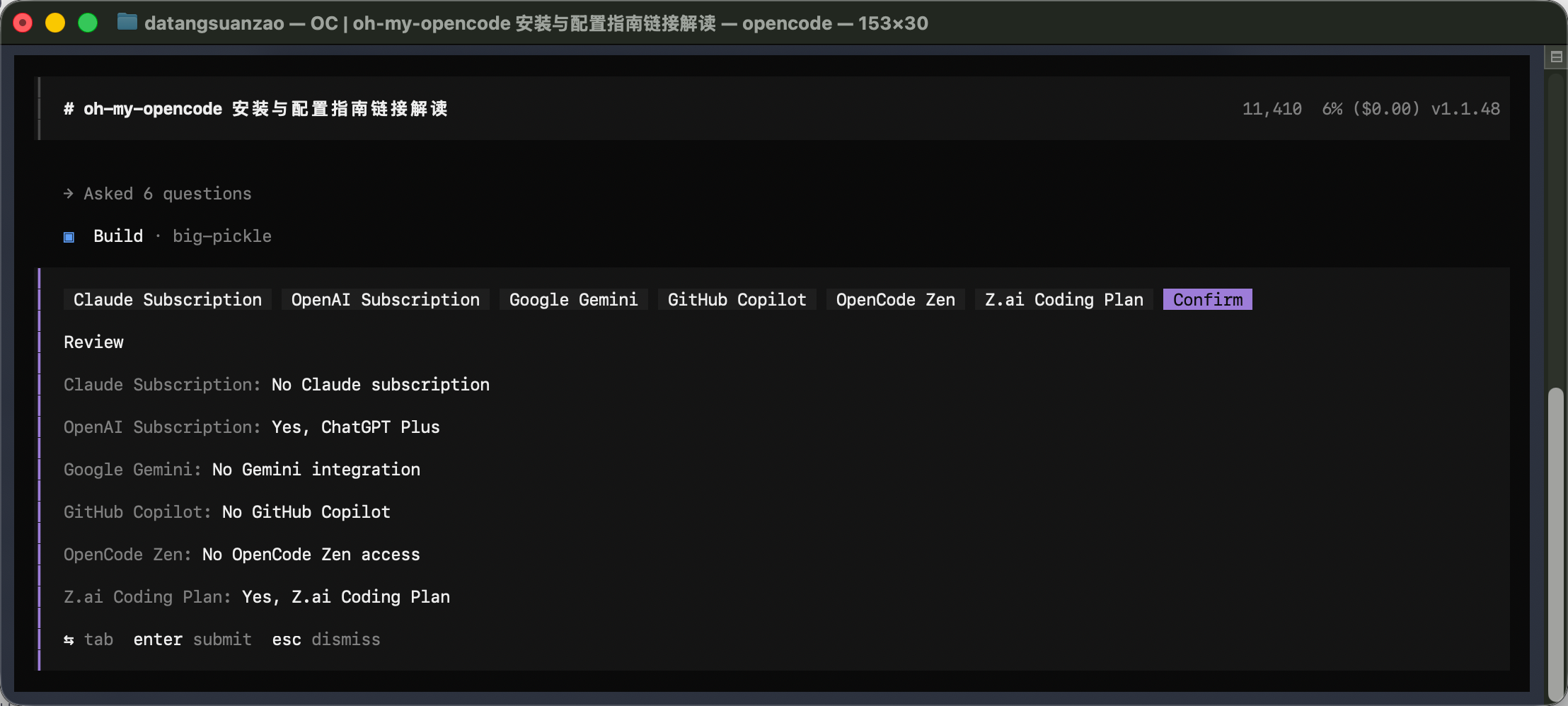Click the 'Asked 6 questions' text

point(168,193)
